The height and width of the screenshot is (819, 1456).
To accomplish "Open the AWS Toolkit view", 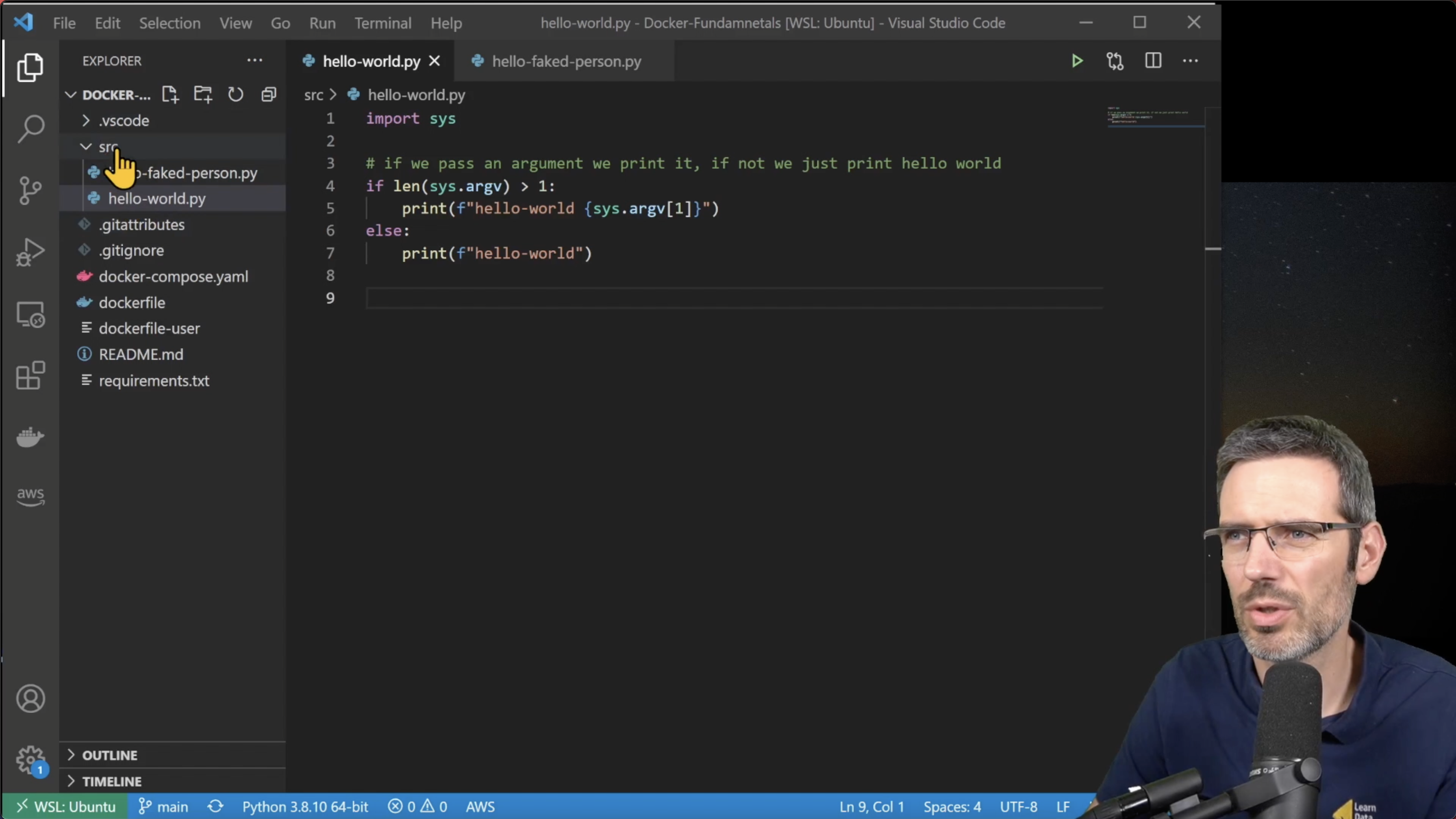I will (x=30, y=497).
